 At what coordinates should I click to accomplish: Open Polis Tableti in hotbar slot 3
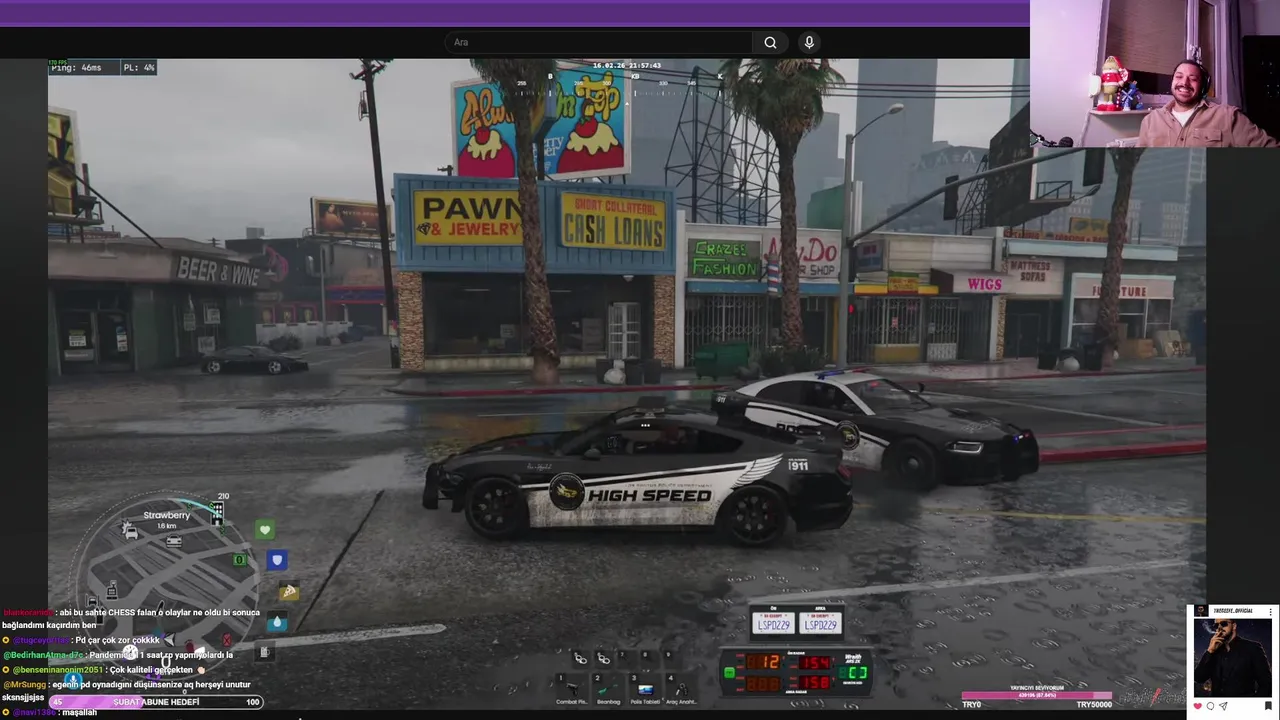[645, 690]
